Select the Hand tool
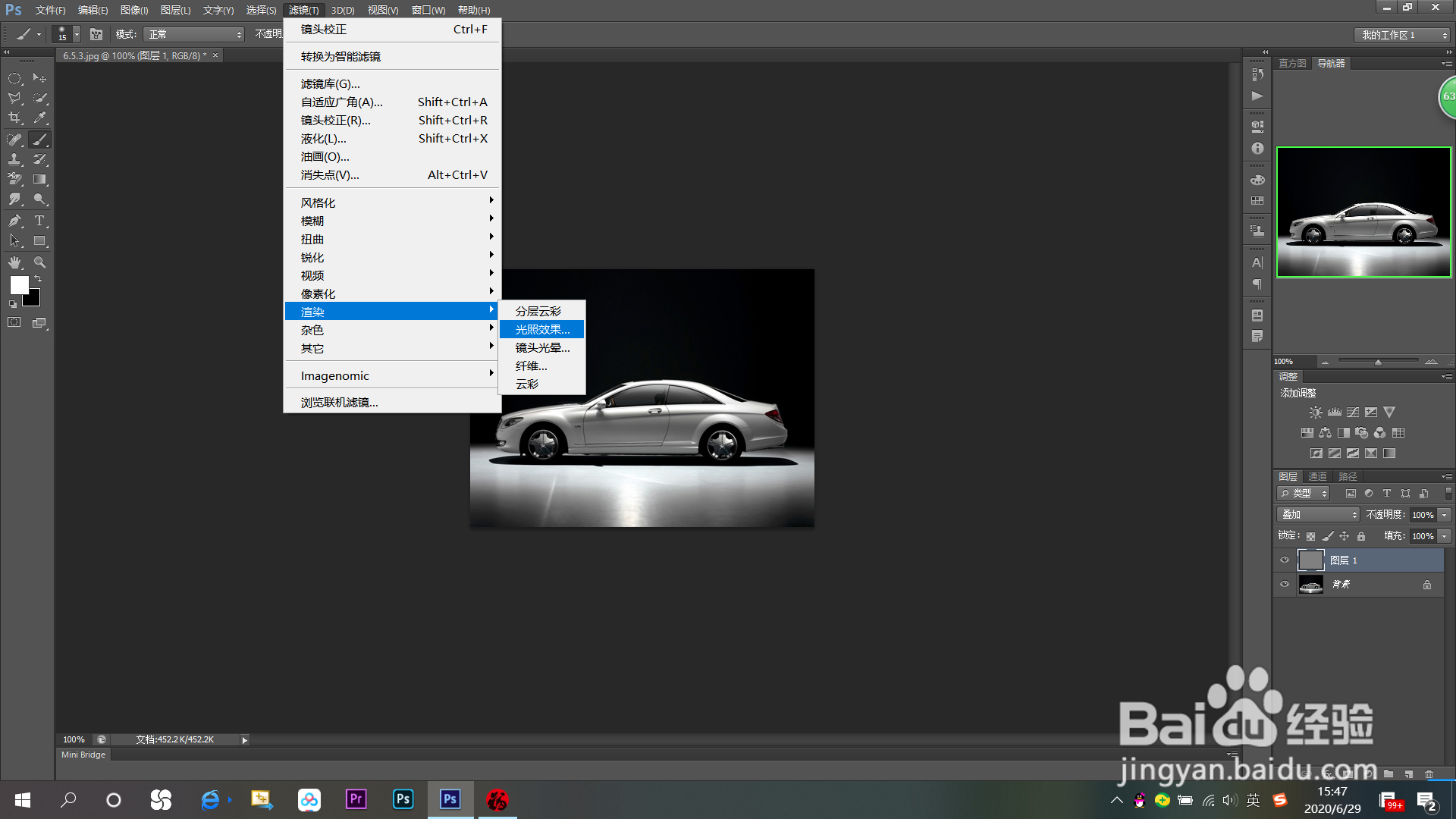The image size is (1456, 819). point(14,262)
